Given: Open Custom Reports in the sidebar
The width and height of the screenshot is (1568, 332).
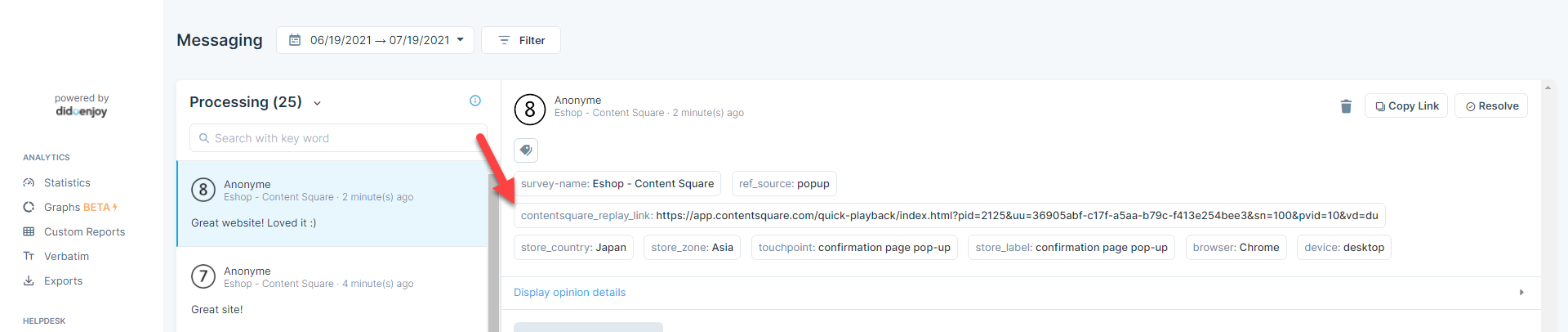Looking at the screenshot, I should (84, 231).
